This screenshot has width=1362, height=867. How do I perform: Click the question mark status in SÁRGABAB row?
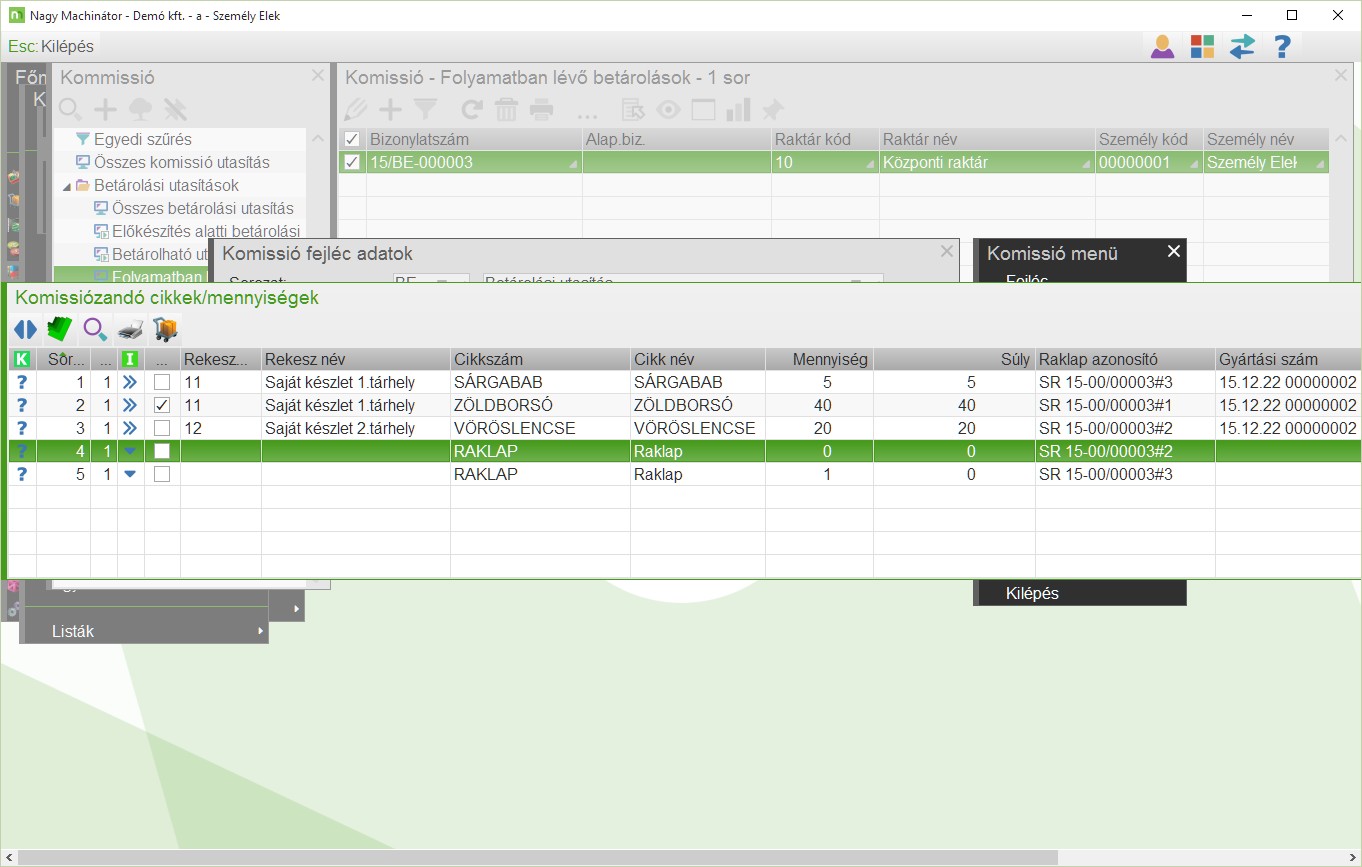[22, 382]
